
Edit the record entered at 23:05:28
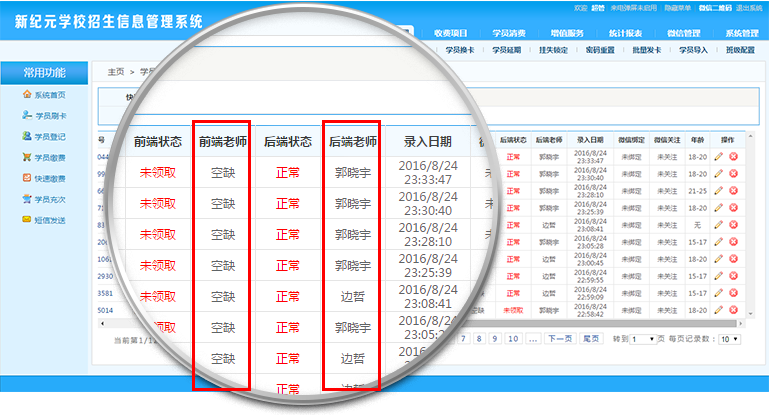point(718,242)
